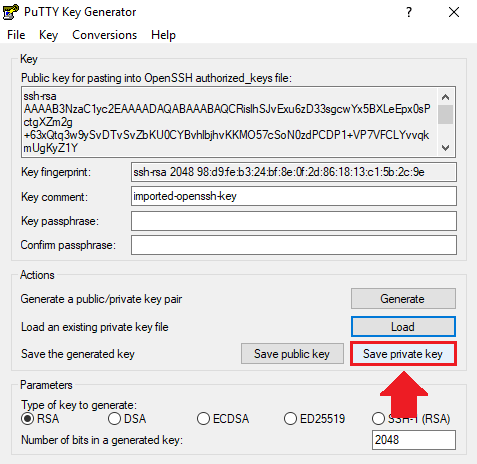
Task: Click the 'Key comment:' label
Action: pyautogui.click(x=54, y=197)
